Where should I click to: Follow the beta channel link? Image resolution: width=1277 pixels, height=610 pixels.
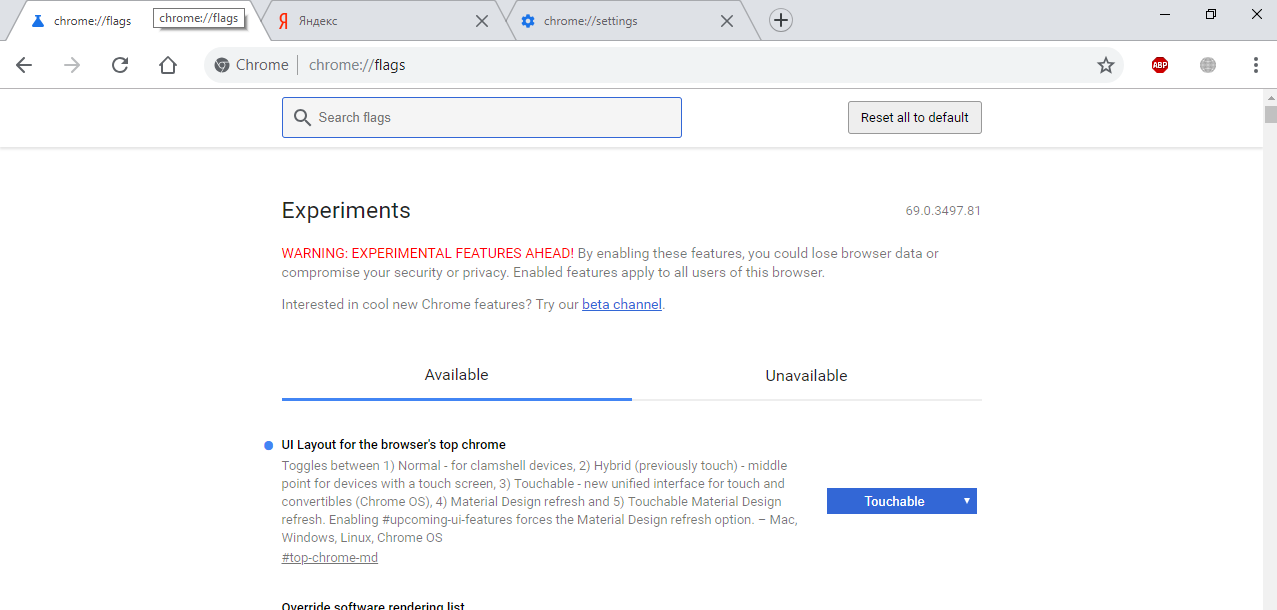click(621, 304)
